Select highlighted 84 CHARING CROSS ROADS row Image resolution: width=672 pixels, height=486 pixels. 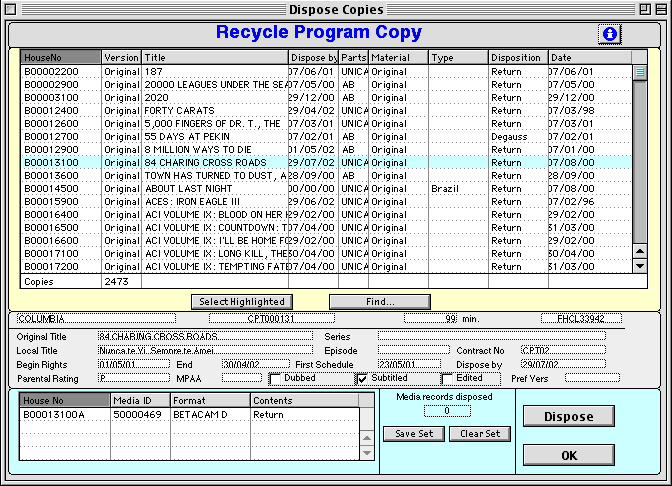click(326, 162)
